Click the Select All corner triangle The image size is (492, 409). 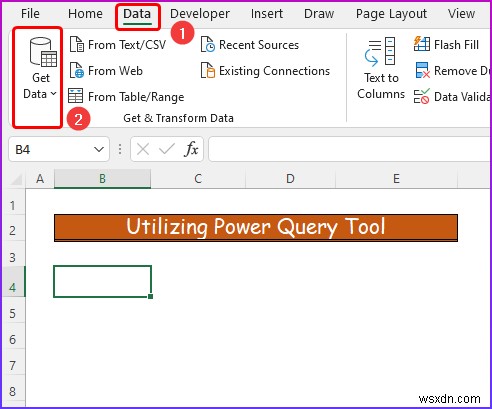[x=16, y=179]
